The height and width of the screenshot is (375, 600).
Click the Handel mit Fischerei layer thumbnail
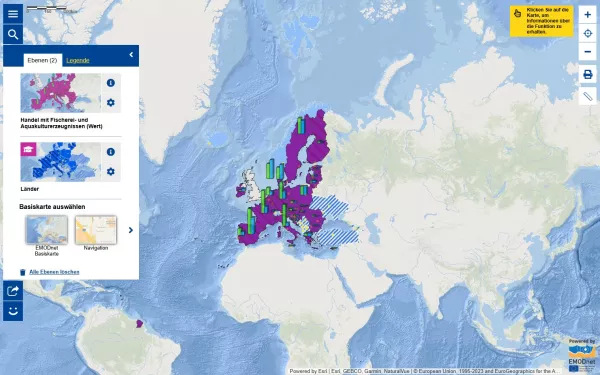pyautogui.click(x=60, y=93)
